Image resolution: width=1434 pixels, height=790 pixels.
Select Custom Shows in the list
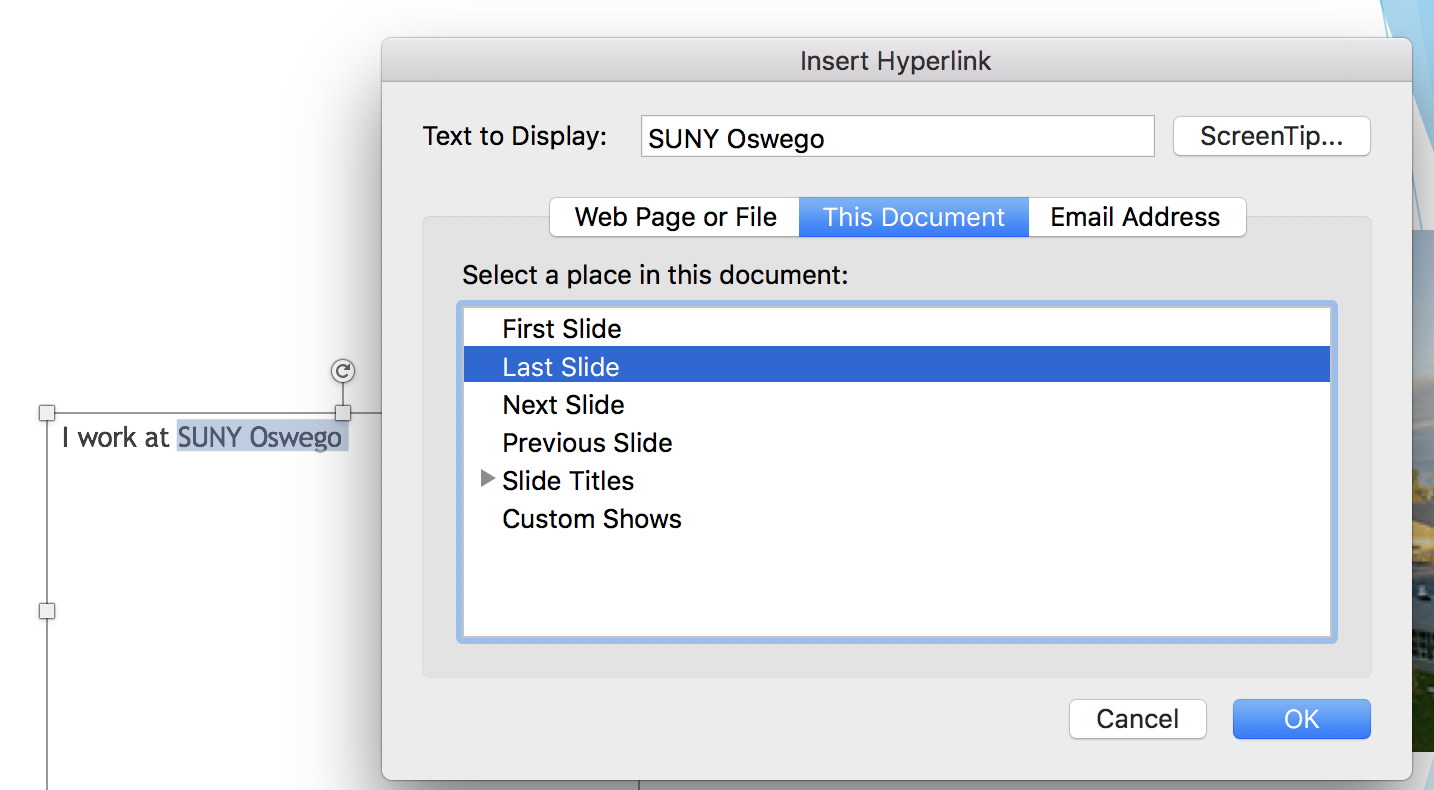coord(897,519)
